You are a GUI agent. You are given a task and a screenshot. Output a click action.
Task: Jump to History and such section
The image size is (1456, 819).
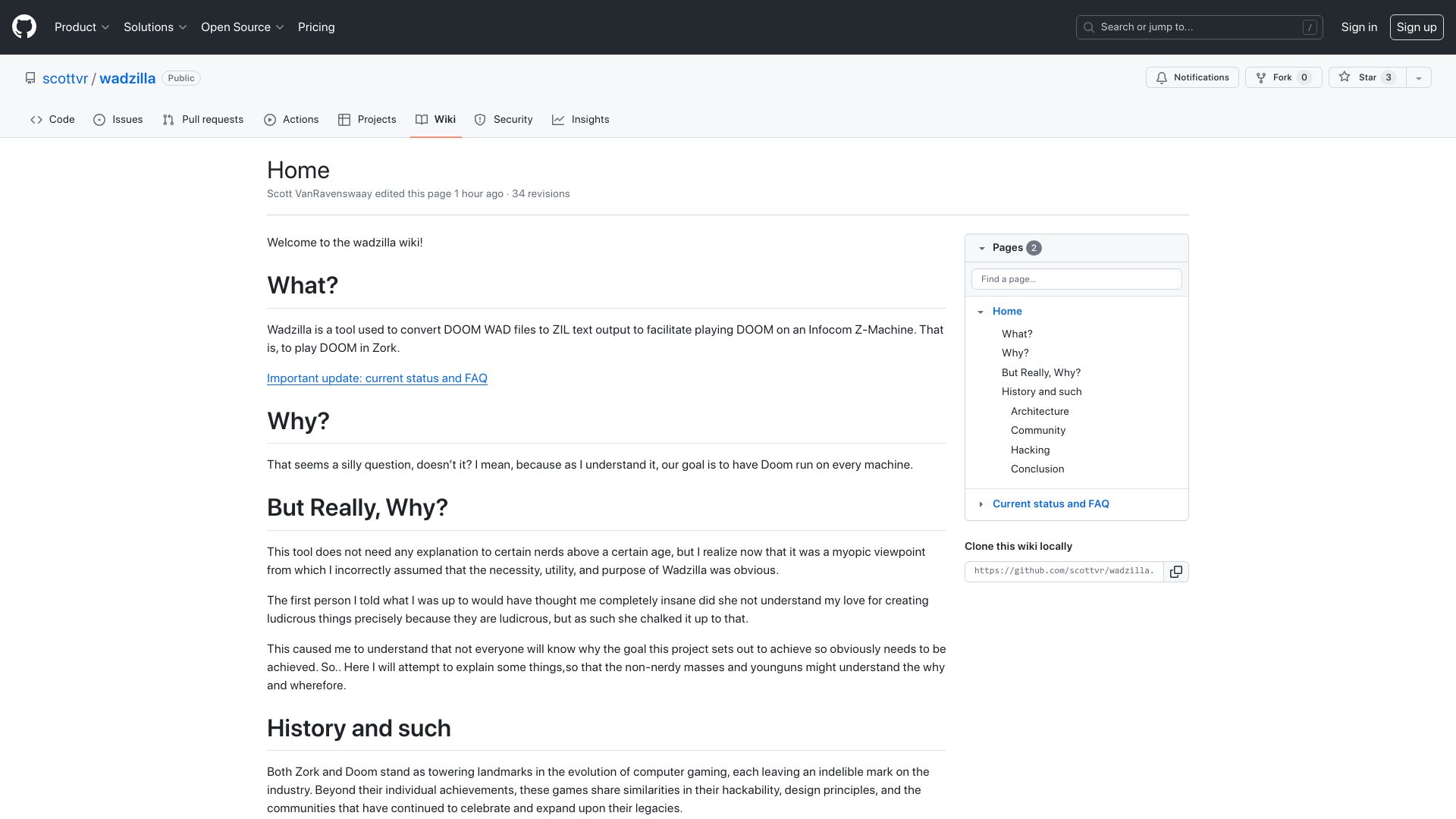click(x=1042, y=392)
